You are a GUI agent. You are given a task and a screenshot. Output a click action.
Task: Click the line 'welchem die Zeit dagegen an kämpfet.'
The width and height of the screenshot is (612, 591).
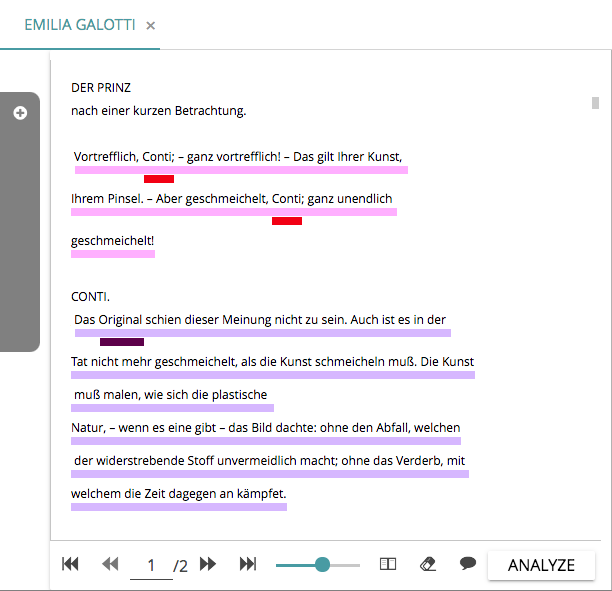point(179,494)
